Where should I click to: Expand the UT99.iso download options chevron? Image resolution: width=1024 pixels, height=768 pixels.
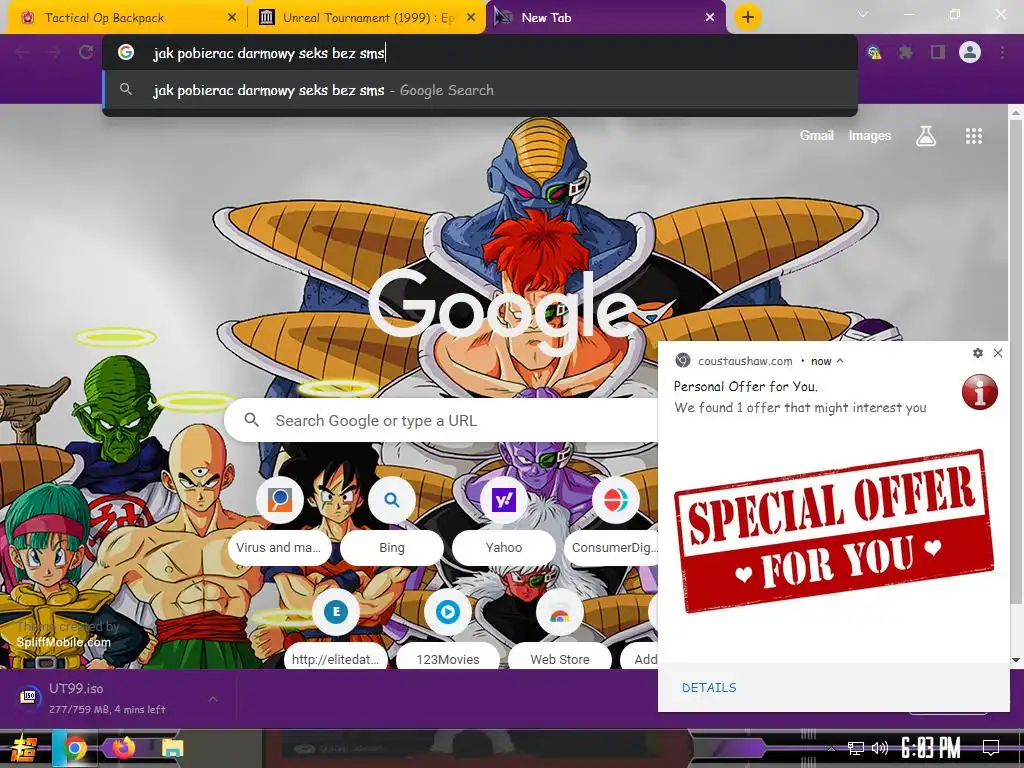click(x=213, y=699)
